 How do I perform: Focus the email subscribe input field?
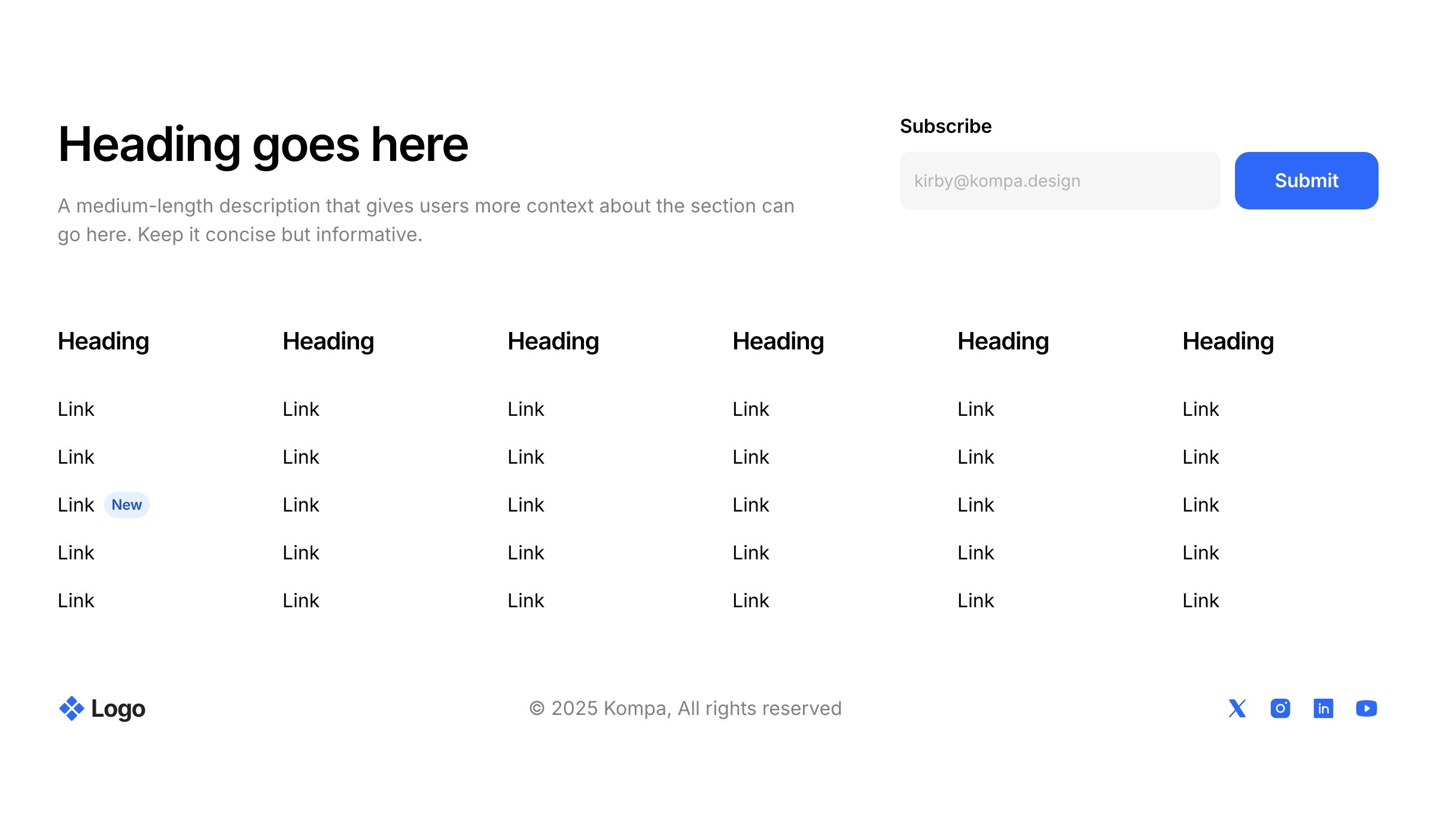[x=1059, y=181]
